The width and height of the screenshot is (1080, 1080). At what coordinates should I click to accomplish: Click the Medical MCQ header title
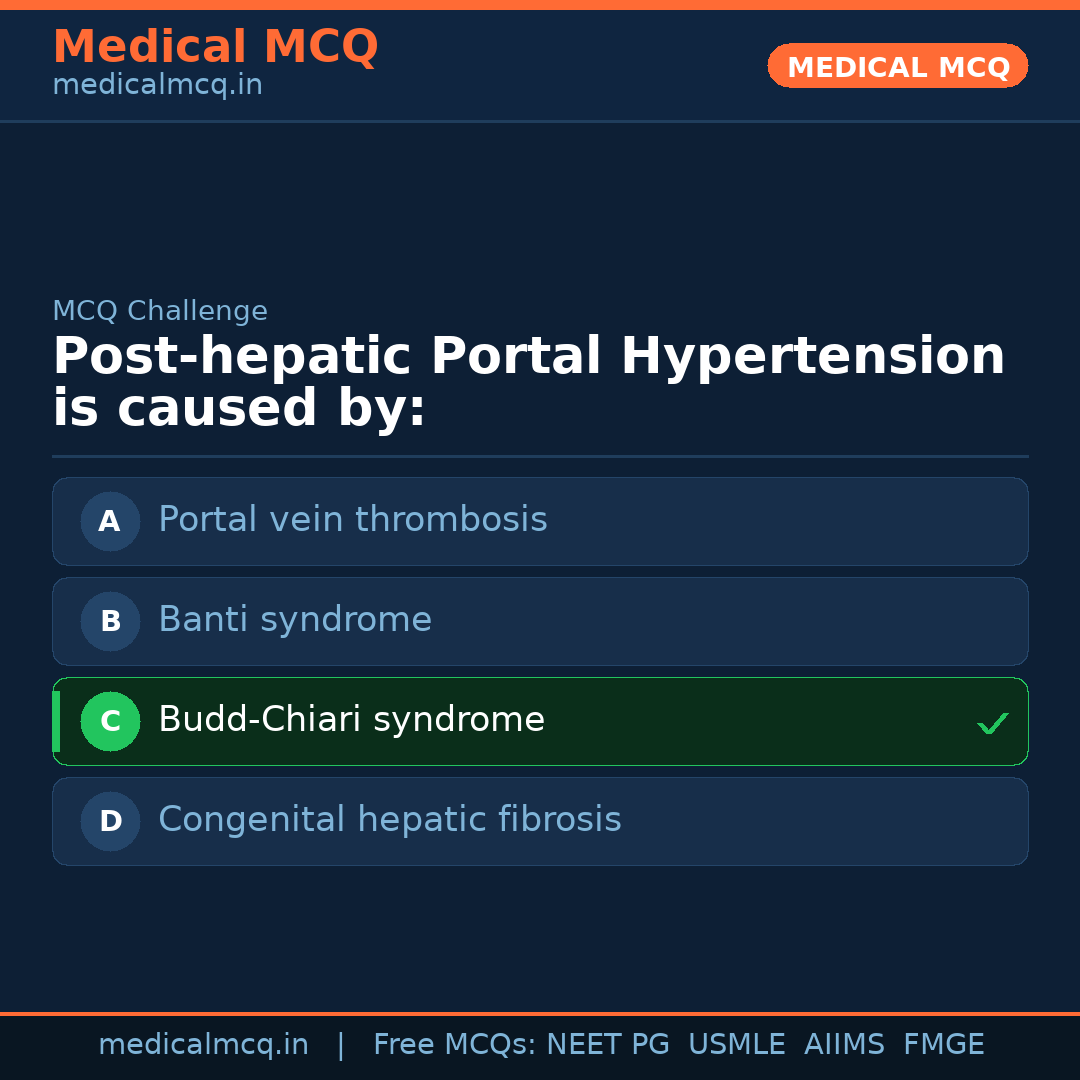pyautogui.click(x=215, y=47)
